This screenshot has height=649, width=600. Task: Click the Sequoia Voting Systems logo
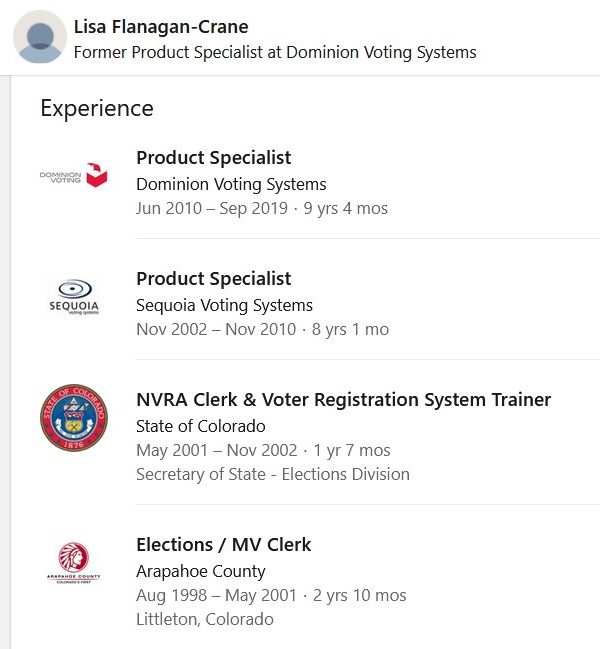tap(73, 296)
